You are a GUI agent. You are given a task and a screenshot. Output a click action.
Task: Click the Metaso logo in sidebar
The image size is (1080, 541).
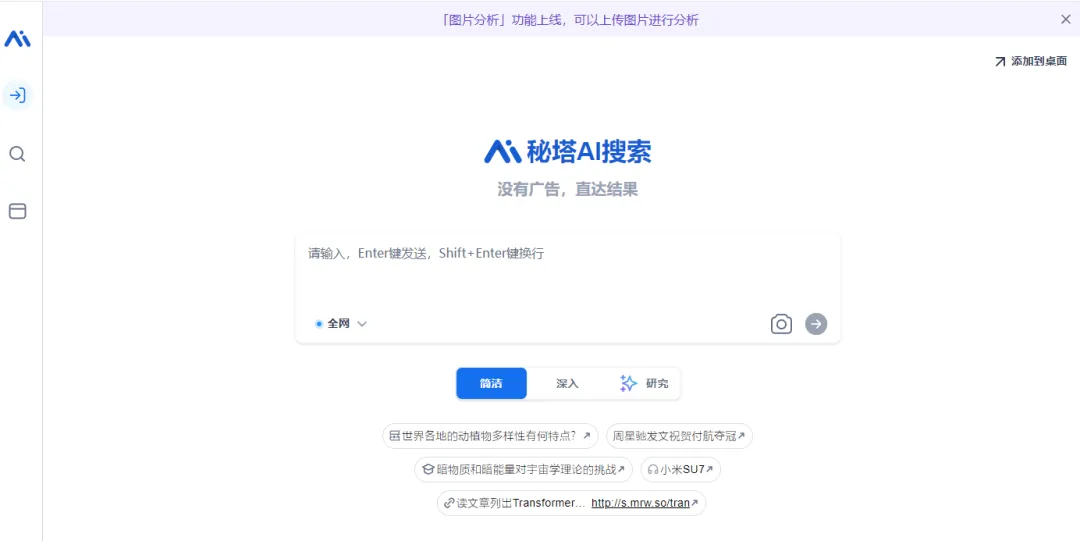click(x=17, y=39)
